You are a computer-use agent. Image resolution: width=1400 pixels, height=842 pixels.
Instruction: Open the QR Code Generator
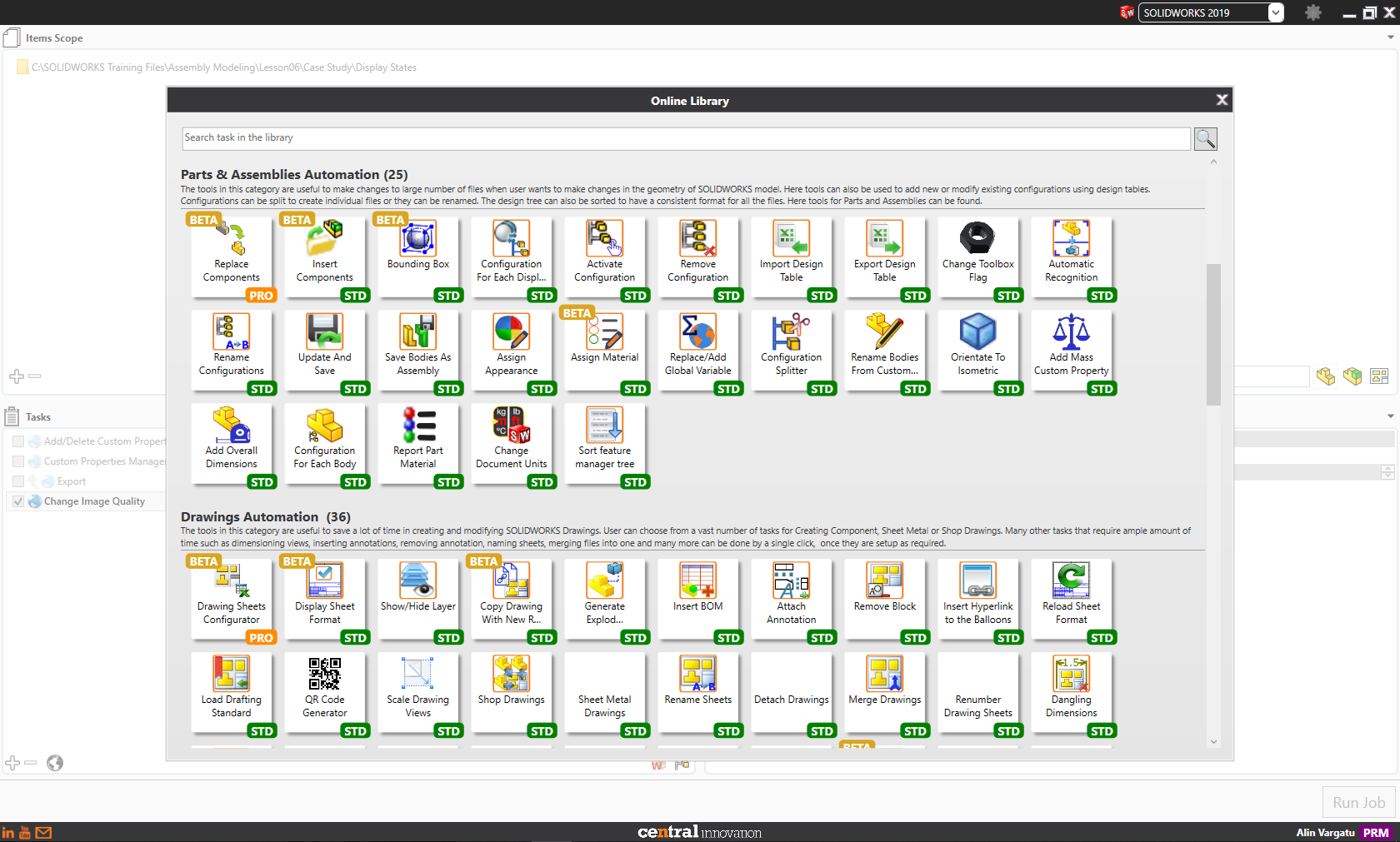[325, 691]
